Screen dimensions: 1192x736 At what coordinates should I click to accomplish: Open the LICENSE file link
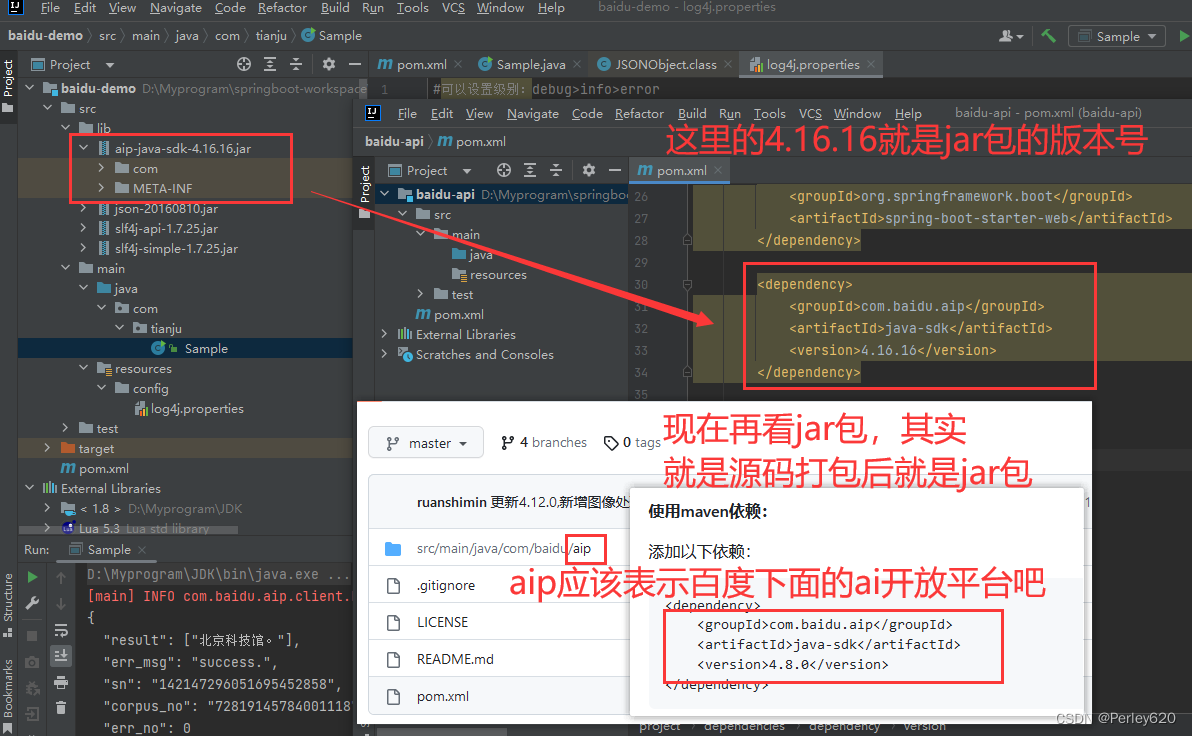pos(442,622)
